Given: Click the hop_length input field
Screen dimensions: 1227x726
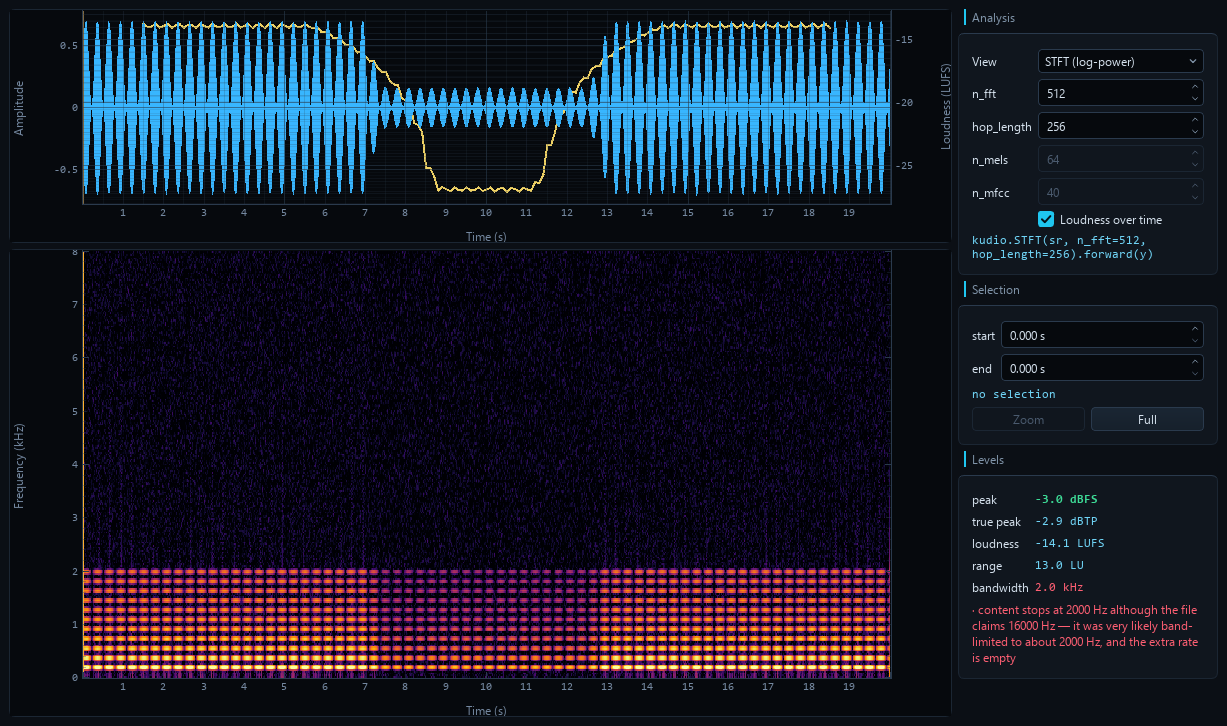Looking at the screenshot, I should pos(1120,125).
